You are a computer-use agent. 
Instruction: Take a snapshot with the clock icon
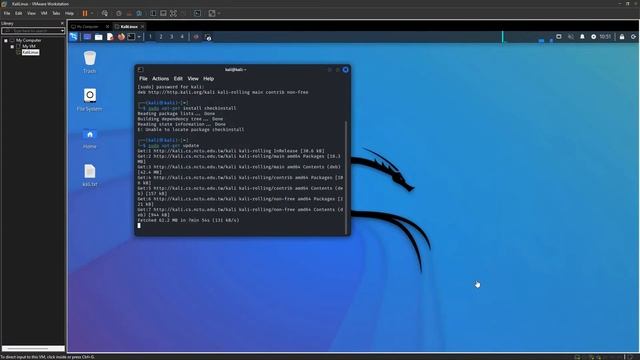119,13
